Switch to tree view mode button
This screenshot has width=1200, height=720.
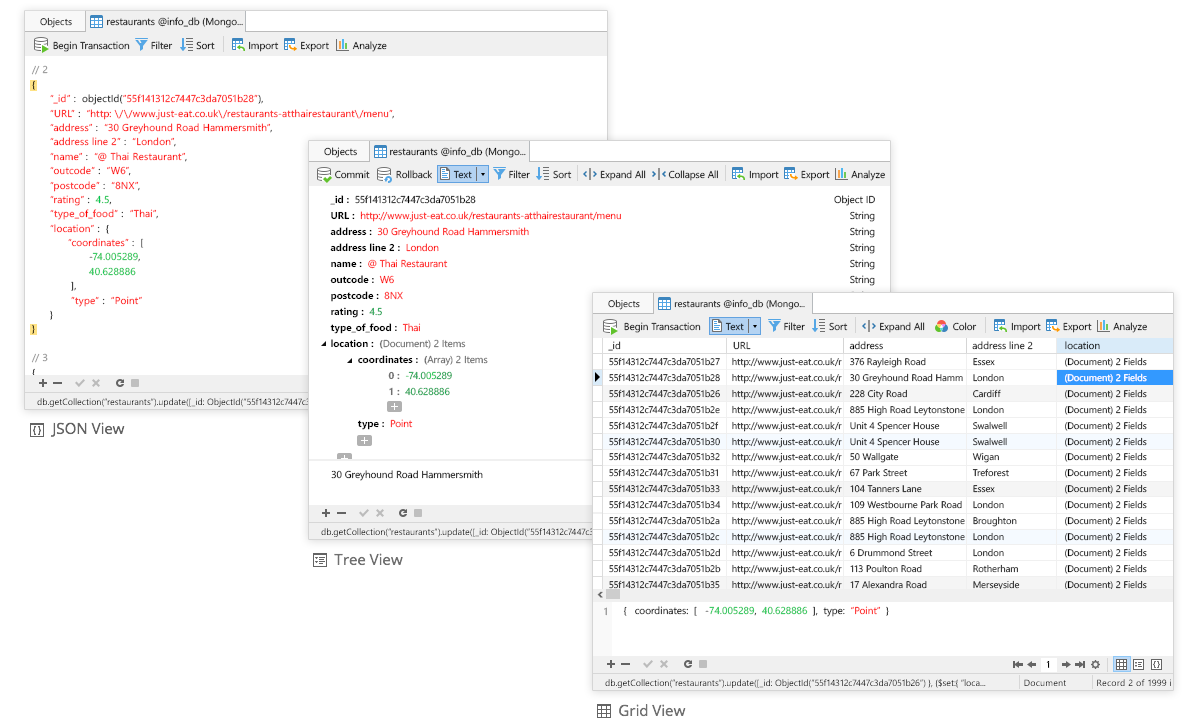[1138, 664]
